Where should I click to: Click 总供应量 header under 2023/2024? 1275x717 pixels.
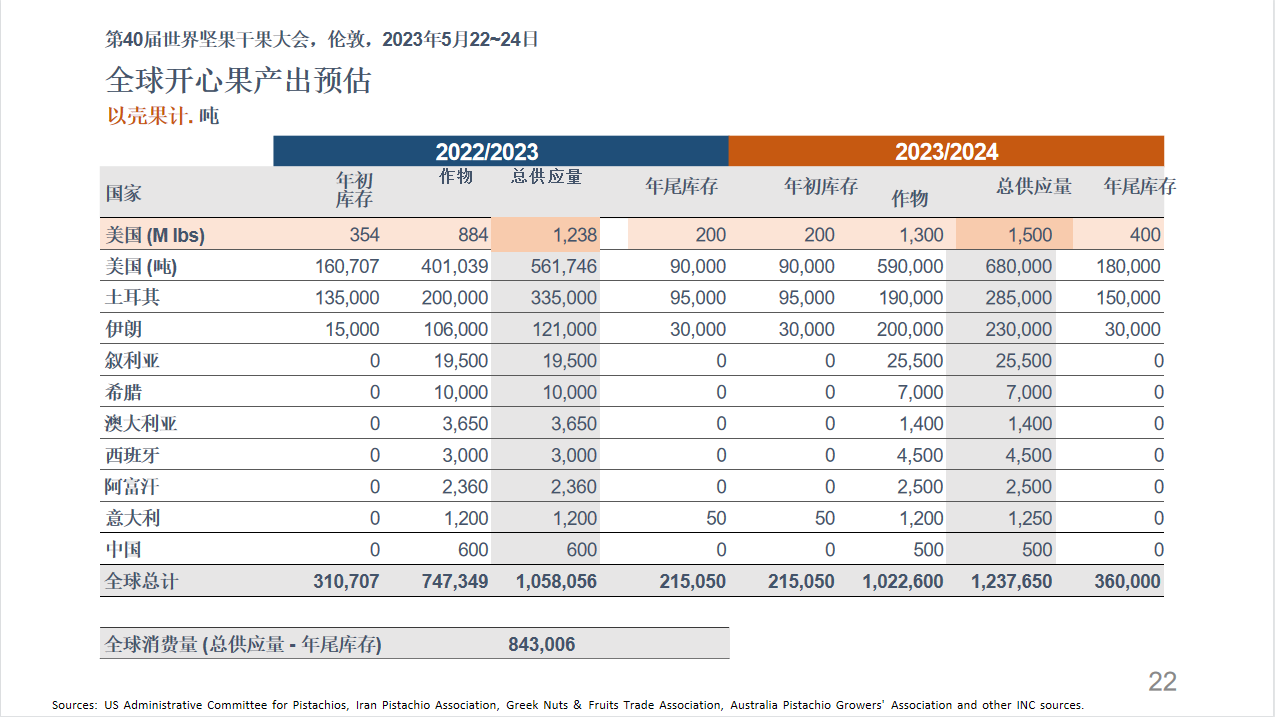(x=1034, y=187)
